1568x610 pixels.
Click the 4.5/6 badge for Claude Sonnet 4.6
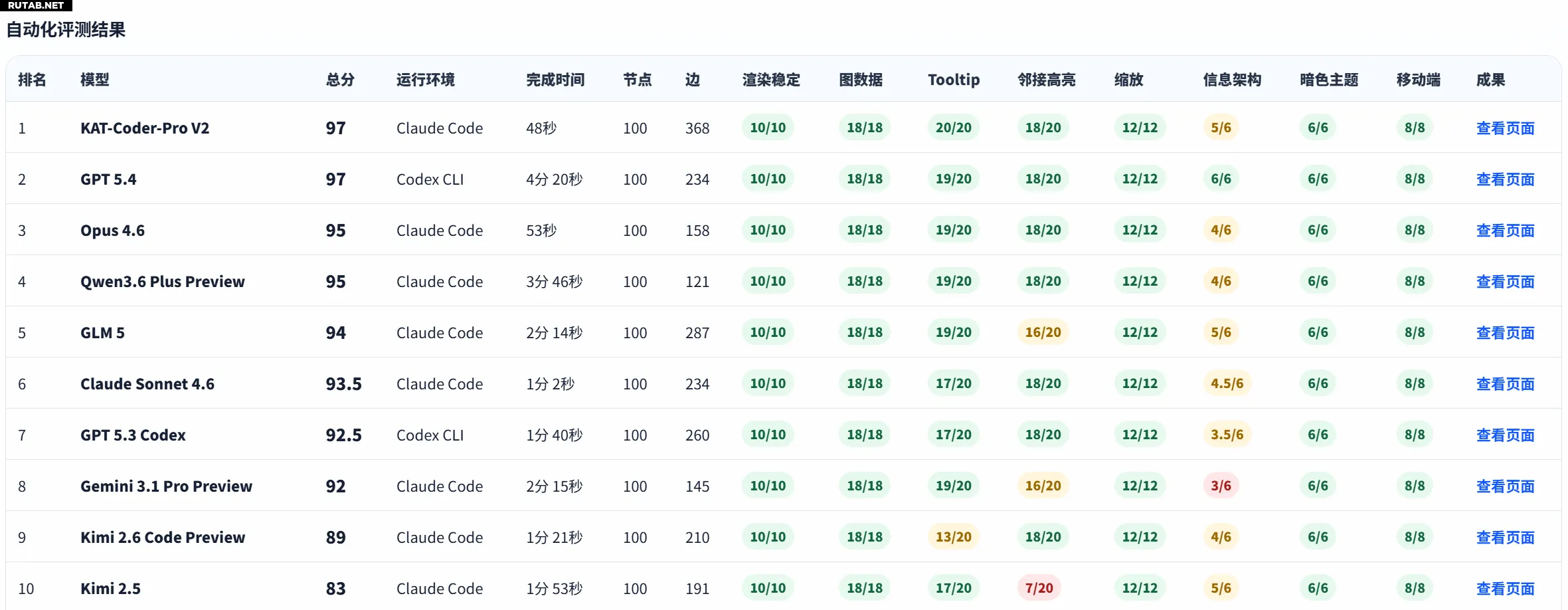point(1227,383)
